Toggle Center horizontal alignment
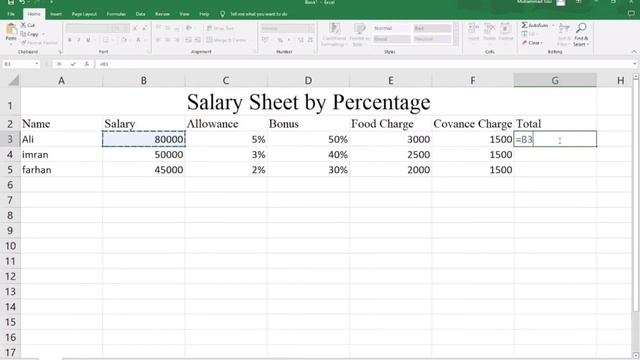The image size is (640, 360). pos(168,40)
